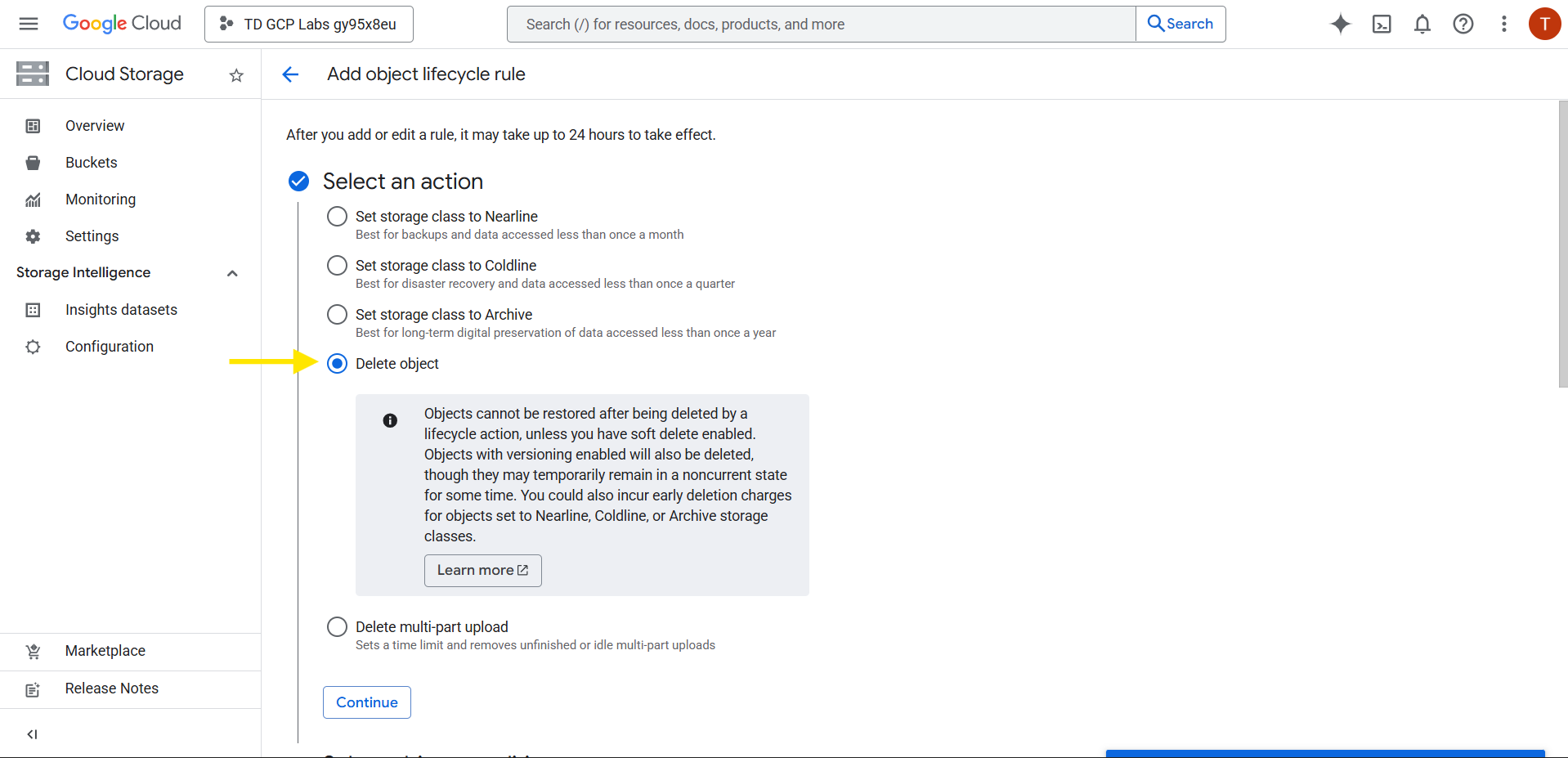Click the Gemini AI sparkle icon
Viewport: 1568px width, 758px height.
coord(1340,24)
